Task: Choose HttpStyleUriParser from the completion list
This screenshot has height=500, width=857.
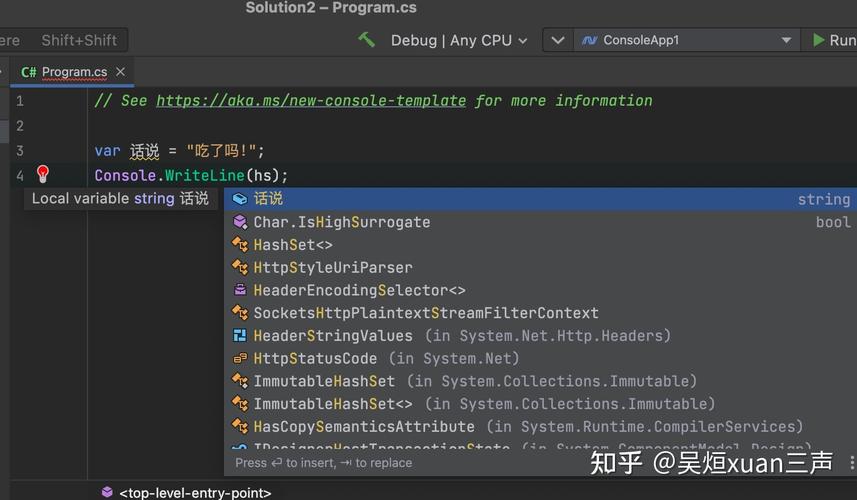Action: [x=540, y=267]
